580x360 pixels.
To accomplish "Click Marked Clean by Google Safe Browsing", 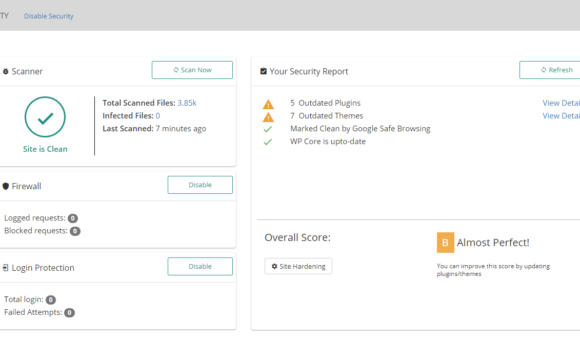I will click(x=360, y=129).
